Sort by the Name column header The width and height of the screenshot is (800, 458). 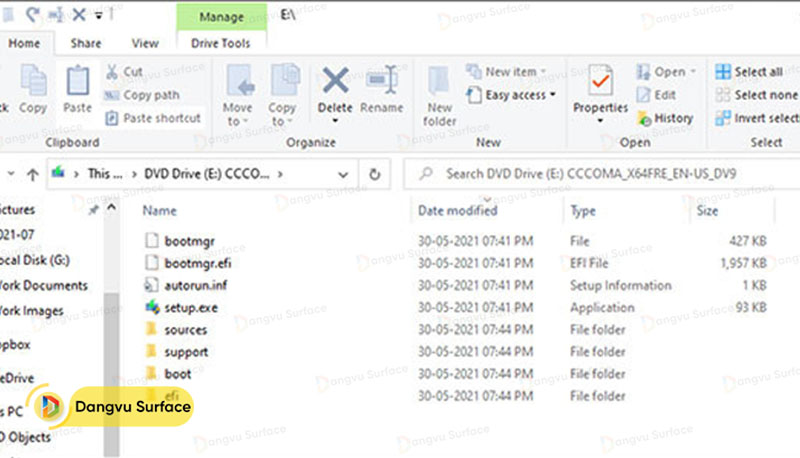click(160, 211)
